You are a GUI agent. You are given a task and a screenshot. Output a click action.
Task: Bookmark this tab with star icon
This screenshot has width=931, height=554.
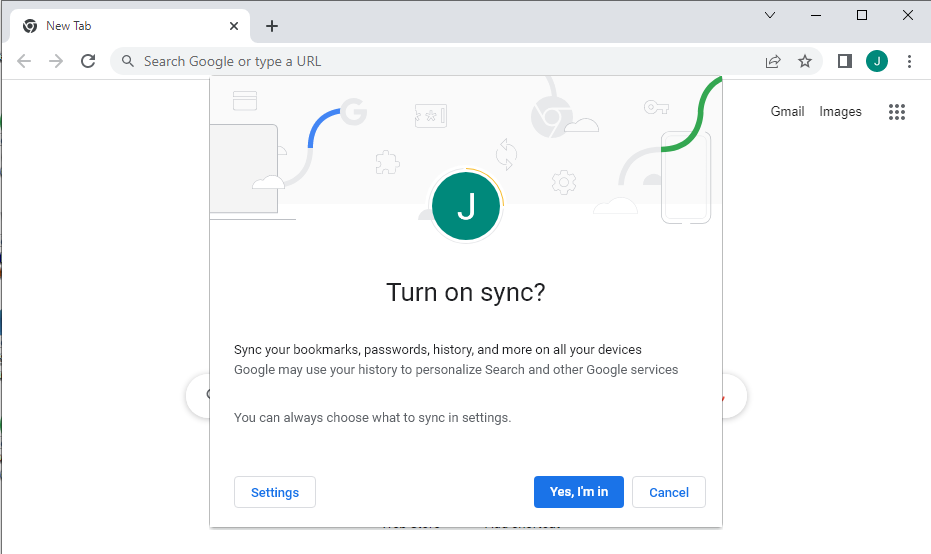coord(805,61)
